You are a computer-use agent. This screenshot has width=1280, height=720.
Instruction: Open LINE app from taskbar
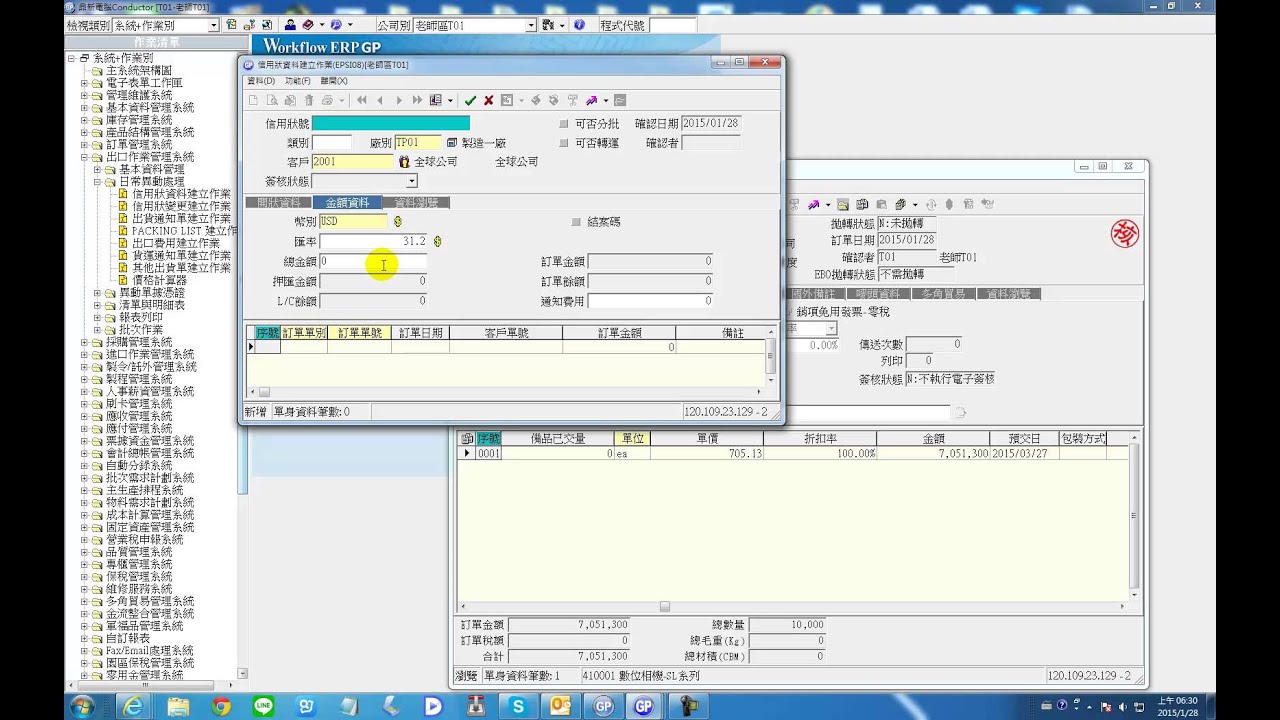coord(264,706)
